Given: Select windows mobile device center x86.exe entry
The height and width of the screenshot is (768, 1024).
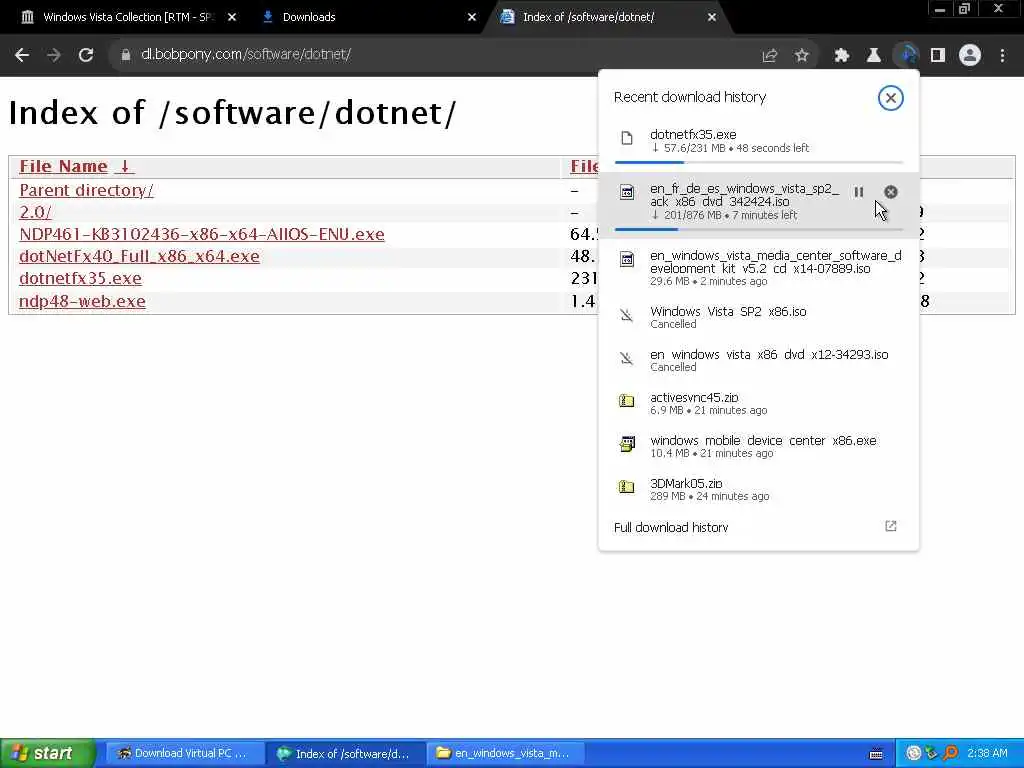Looking at the screenshot, I should coord(758,446).
